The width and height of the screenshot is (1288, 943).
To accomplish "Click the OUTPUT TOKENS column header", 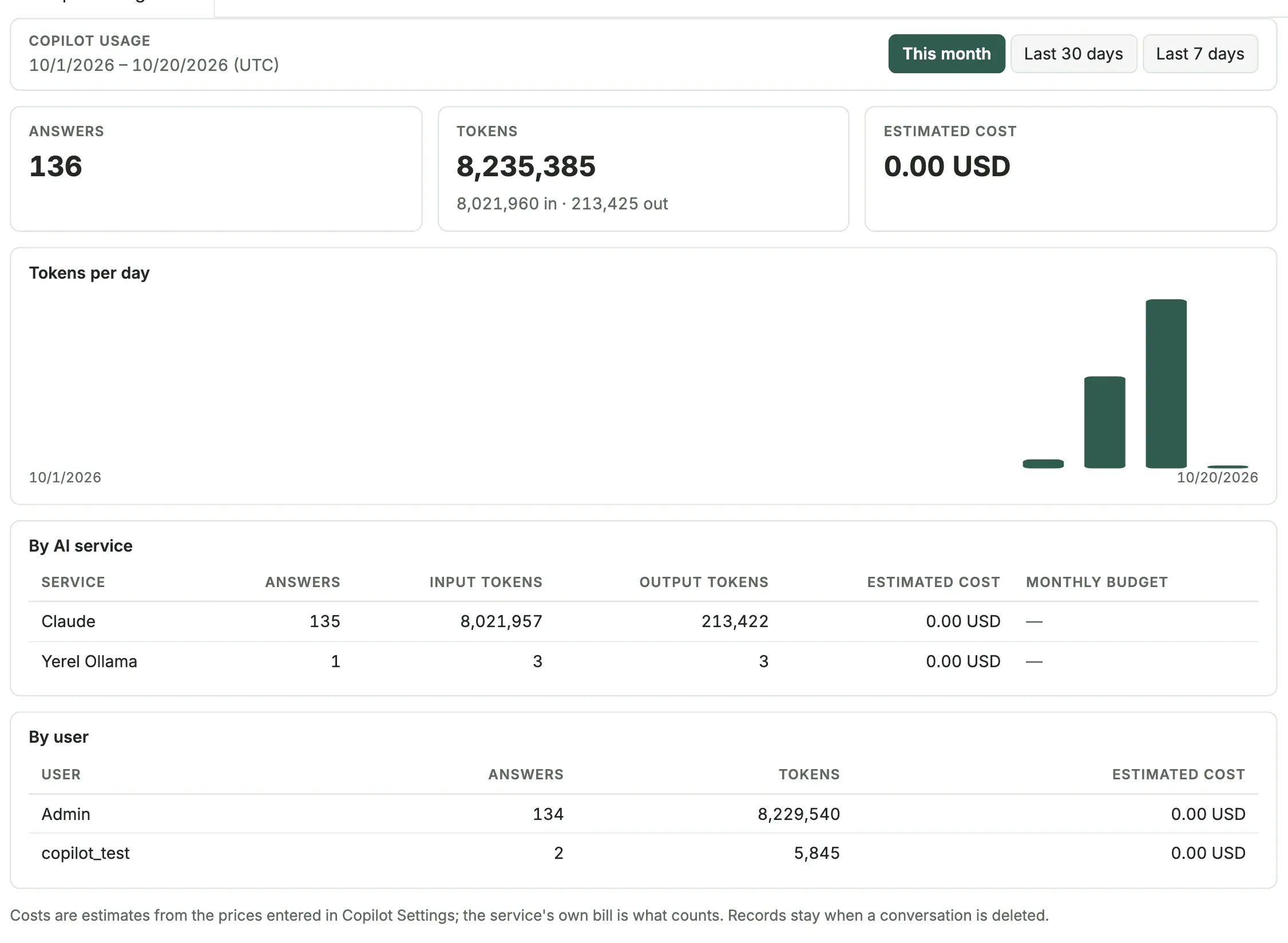I will click(704, 583).
